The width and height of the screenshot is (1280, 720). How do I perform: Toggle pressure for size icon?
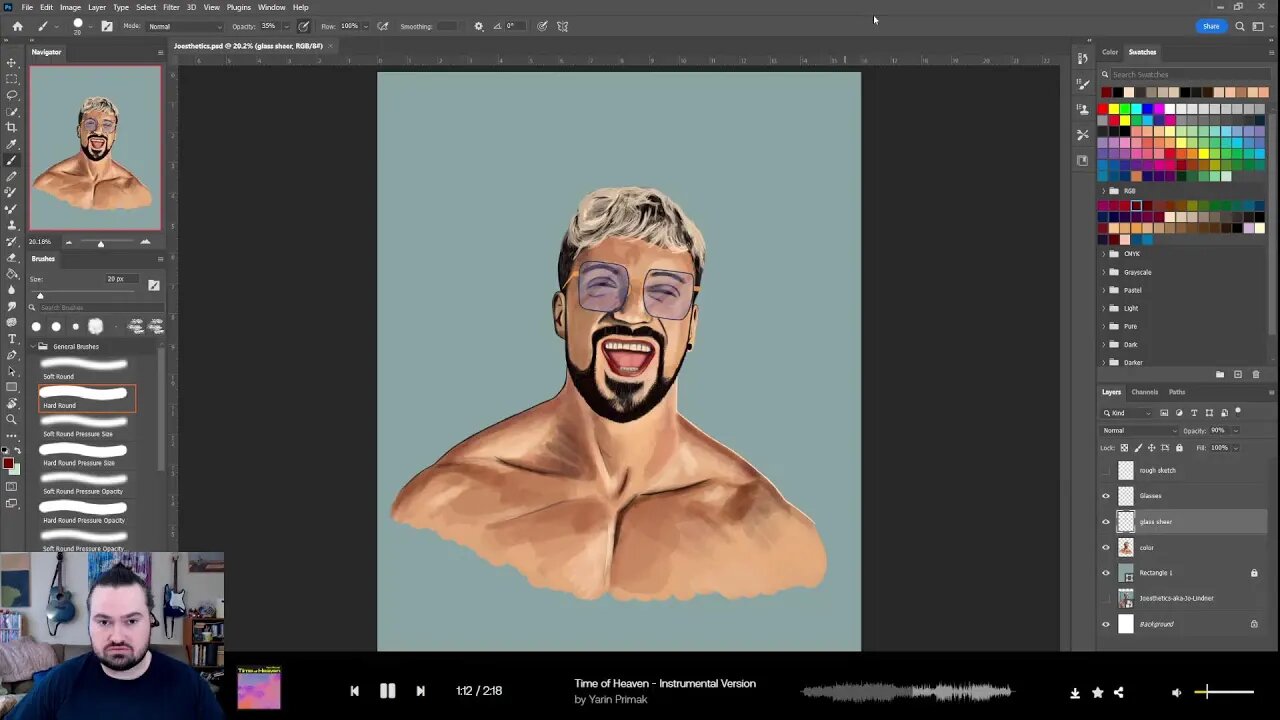[x=542, y=26]
